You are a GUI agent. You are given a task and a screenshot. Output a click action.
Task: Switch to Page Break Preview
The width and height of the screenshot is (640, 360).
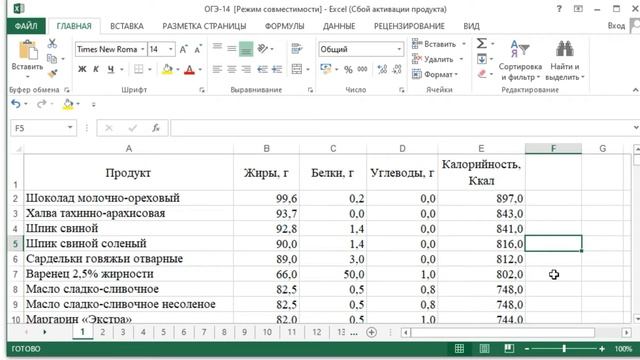pyautogui.click(x=509, y=349)
